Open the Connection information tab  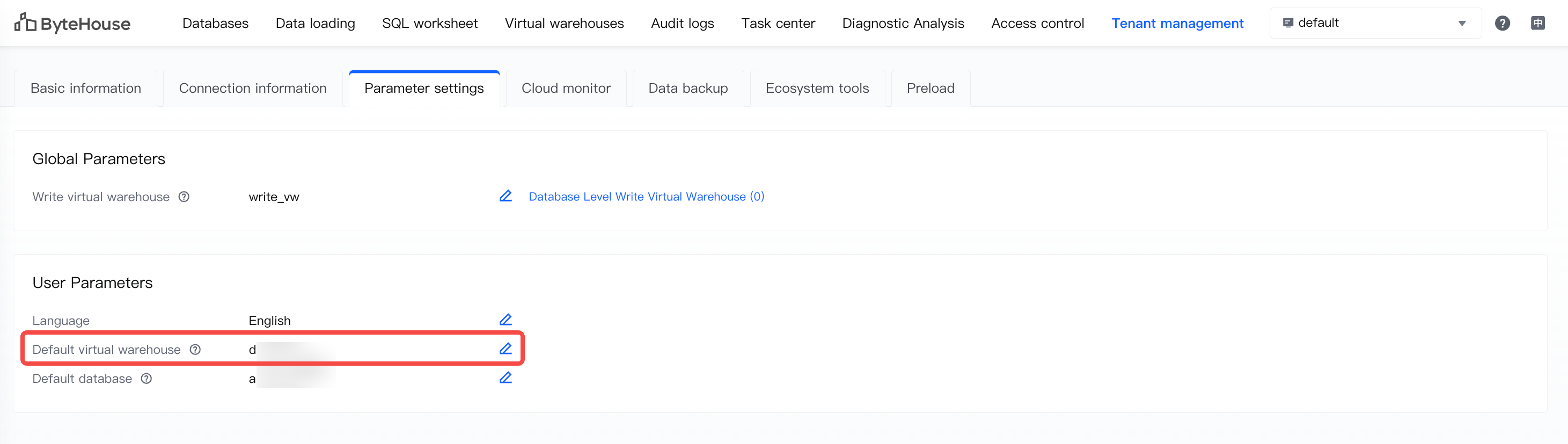pyautogui.click(x=253, y=89)
